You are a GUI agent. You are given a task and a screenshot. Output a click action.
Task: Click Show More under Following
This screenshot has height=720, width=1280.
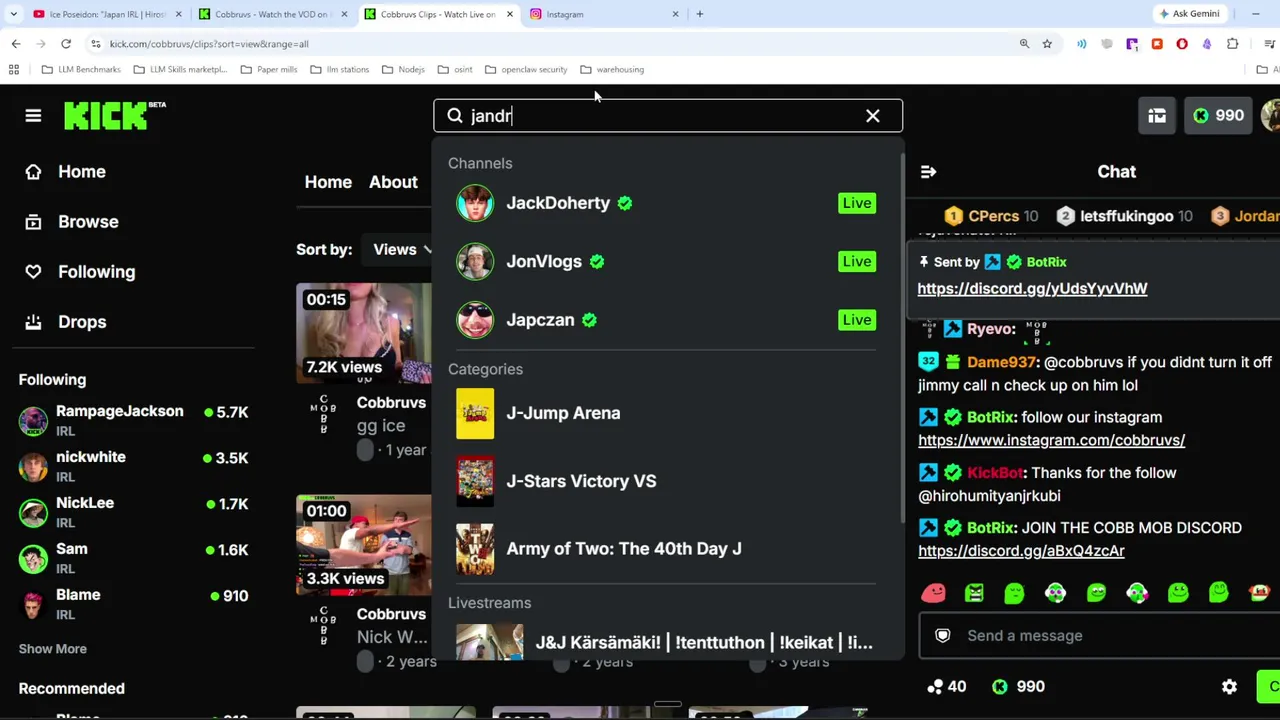52,649
